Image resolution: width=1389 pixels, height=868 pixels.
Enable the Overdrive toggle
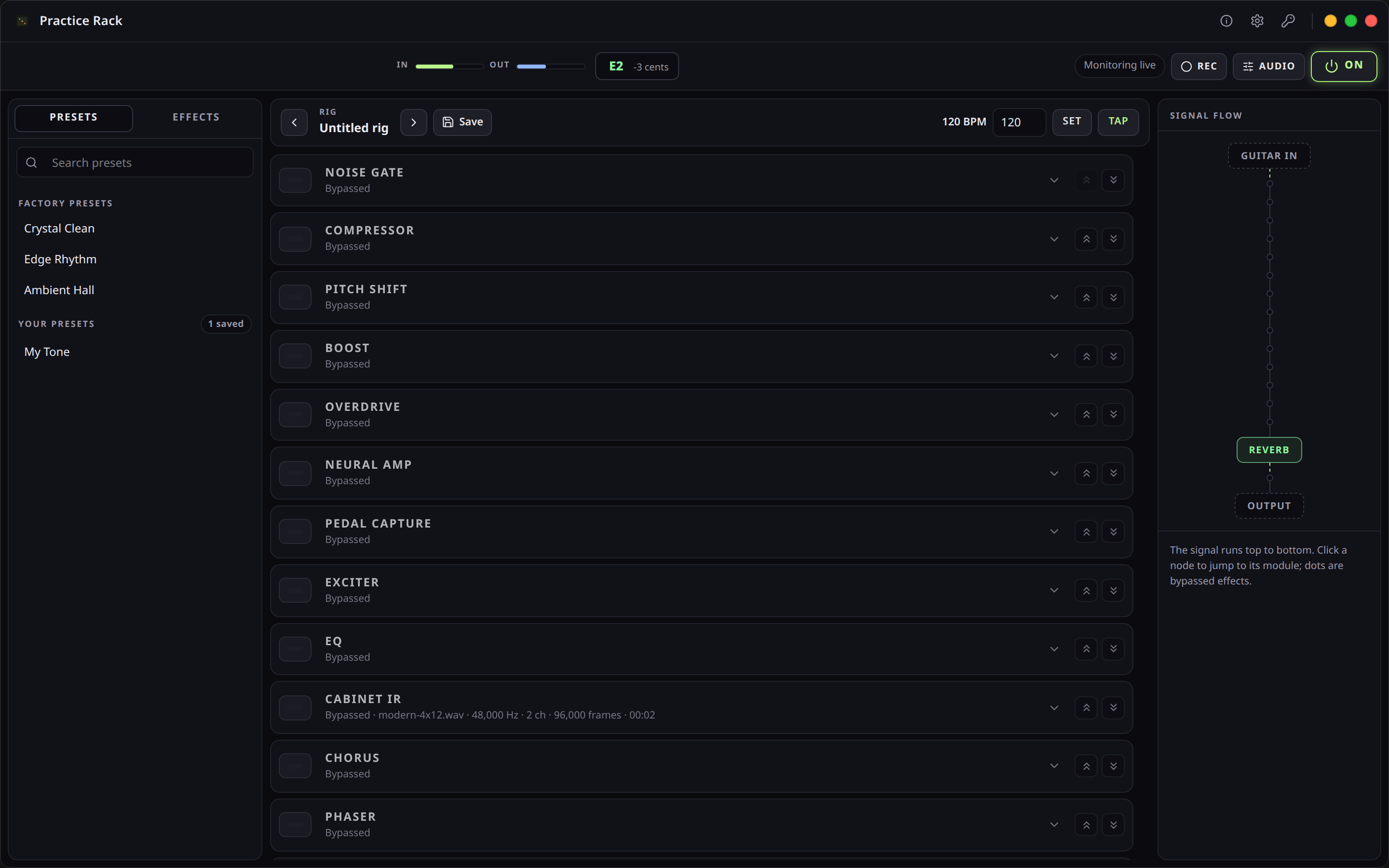[x=295, y=415]
